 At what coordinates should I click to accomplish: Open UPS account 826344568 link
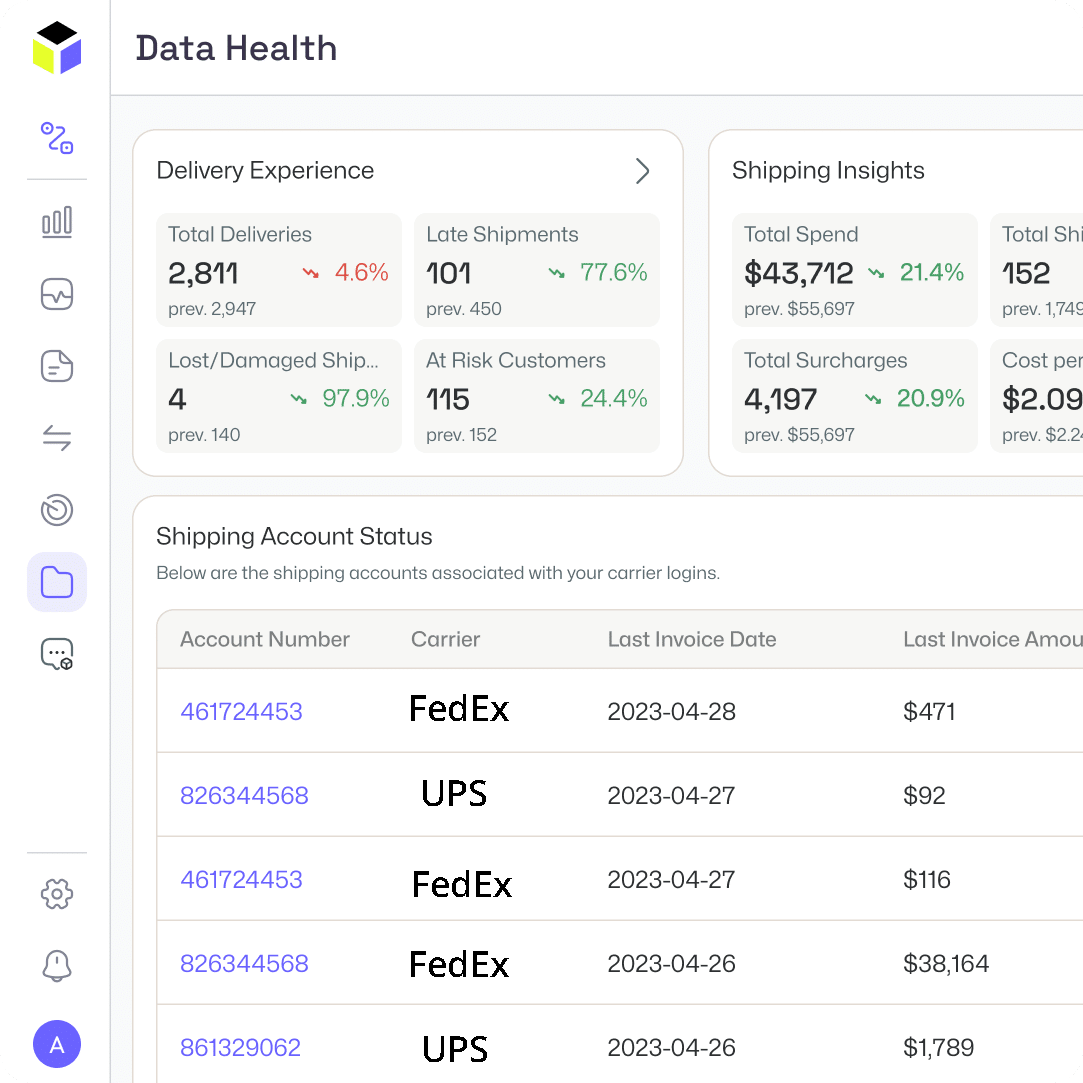[244, 796]
